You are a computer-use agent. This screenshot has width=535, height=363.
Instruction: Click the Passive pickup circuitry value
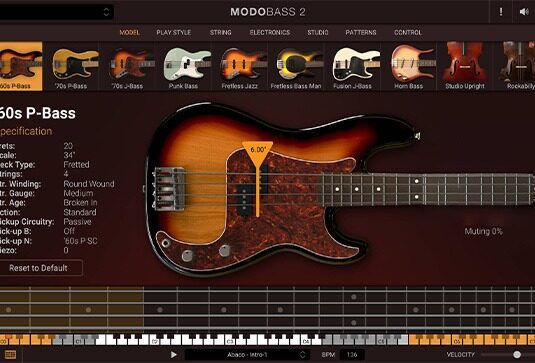pyautogui.click(x=77, y=222)
